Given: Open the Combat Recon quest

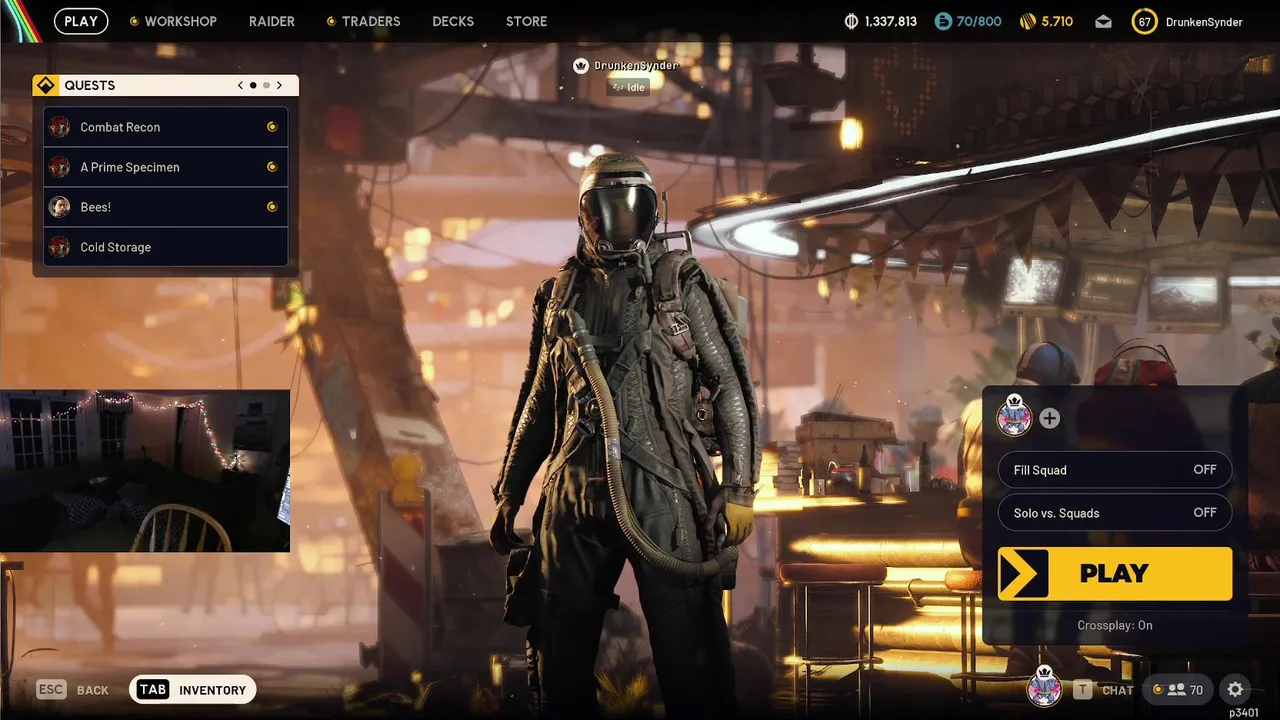Looking at the screenshot, I should [166, 127].
